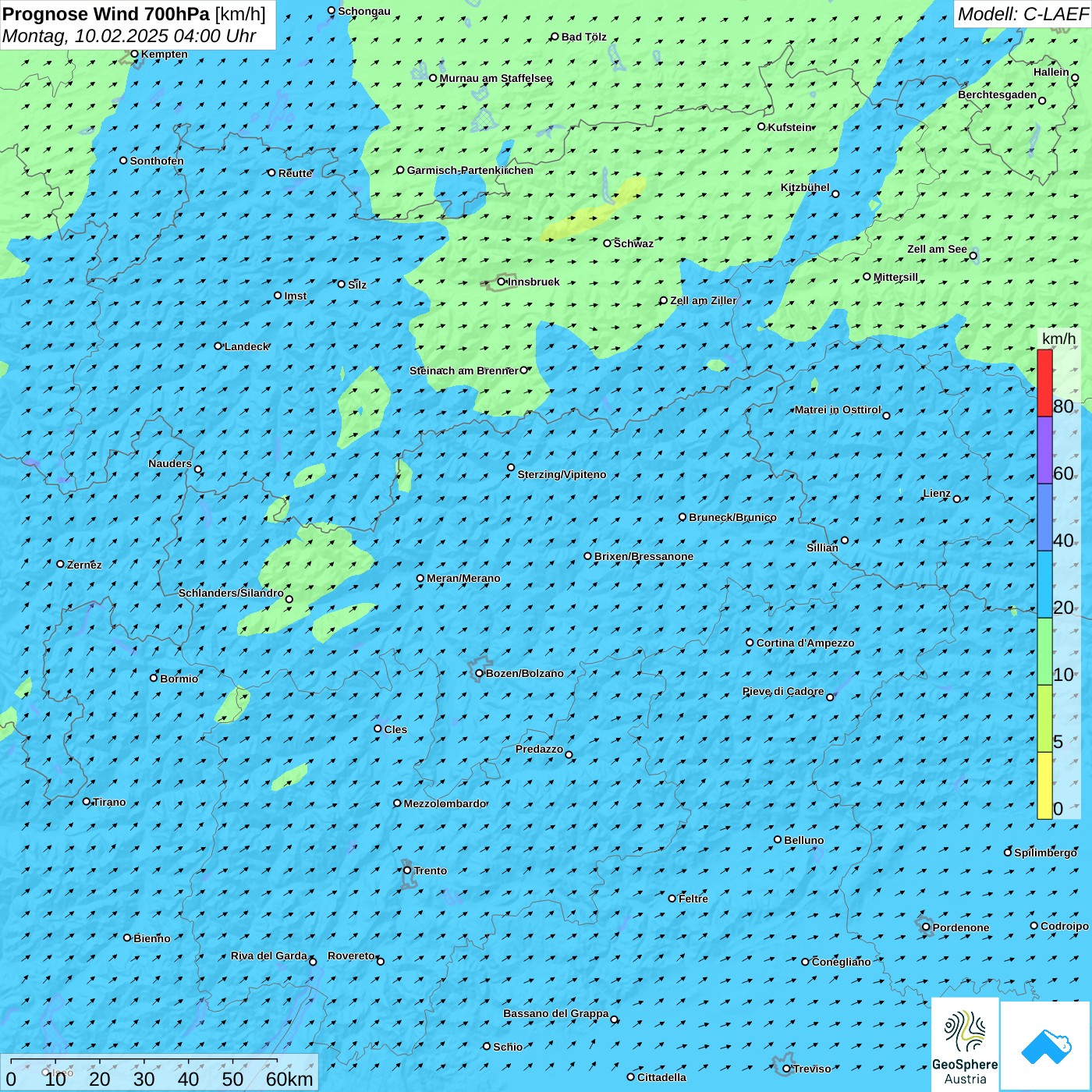Select Brixen/Bressanone on the map

point(643,556)
